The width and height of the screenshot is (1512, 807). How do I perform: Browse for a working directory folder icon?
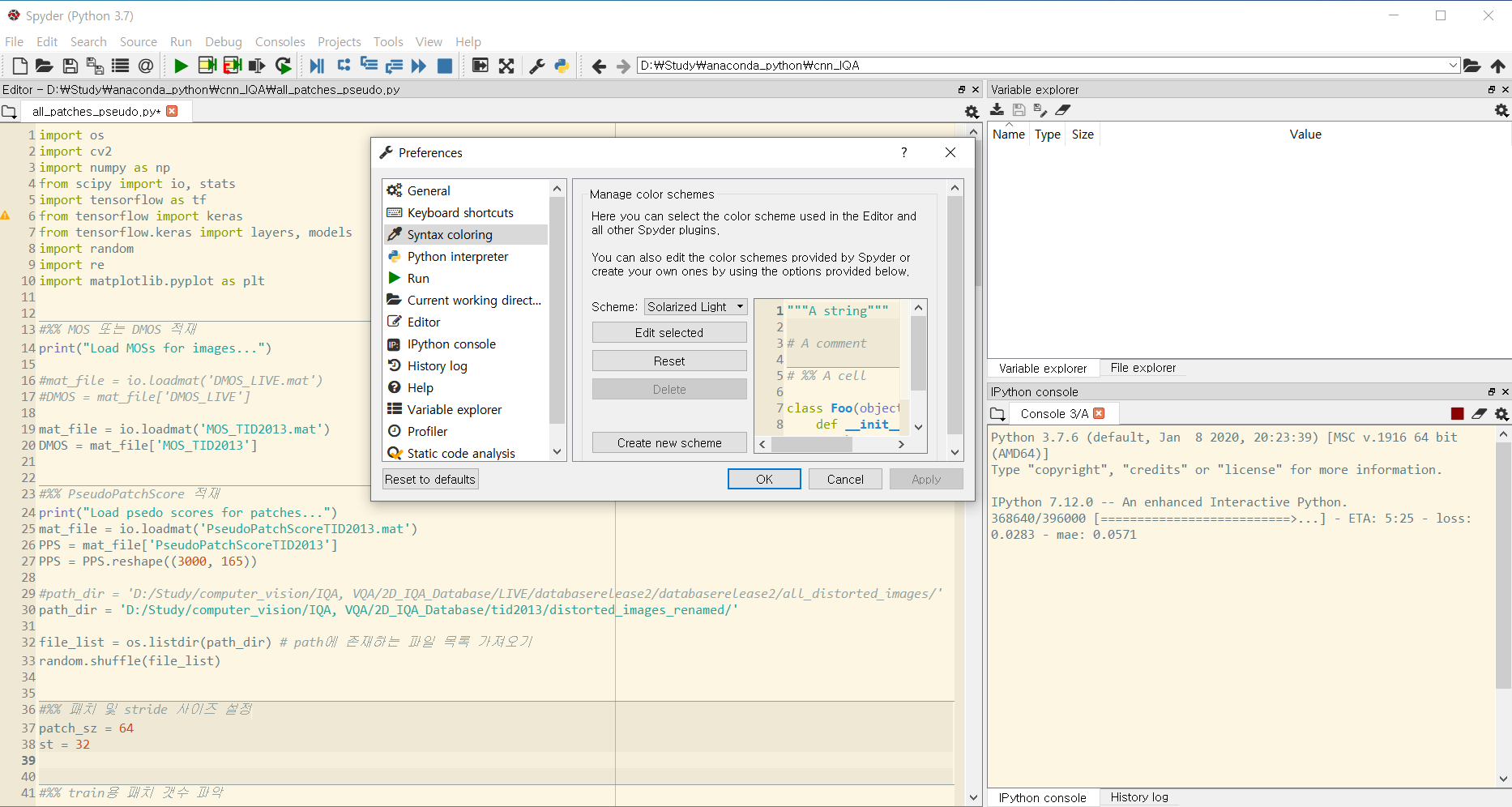1472,66
